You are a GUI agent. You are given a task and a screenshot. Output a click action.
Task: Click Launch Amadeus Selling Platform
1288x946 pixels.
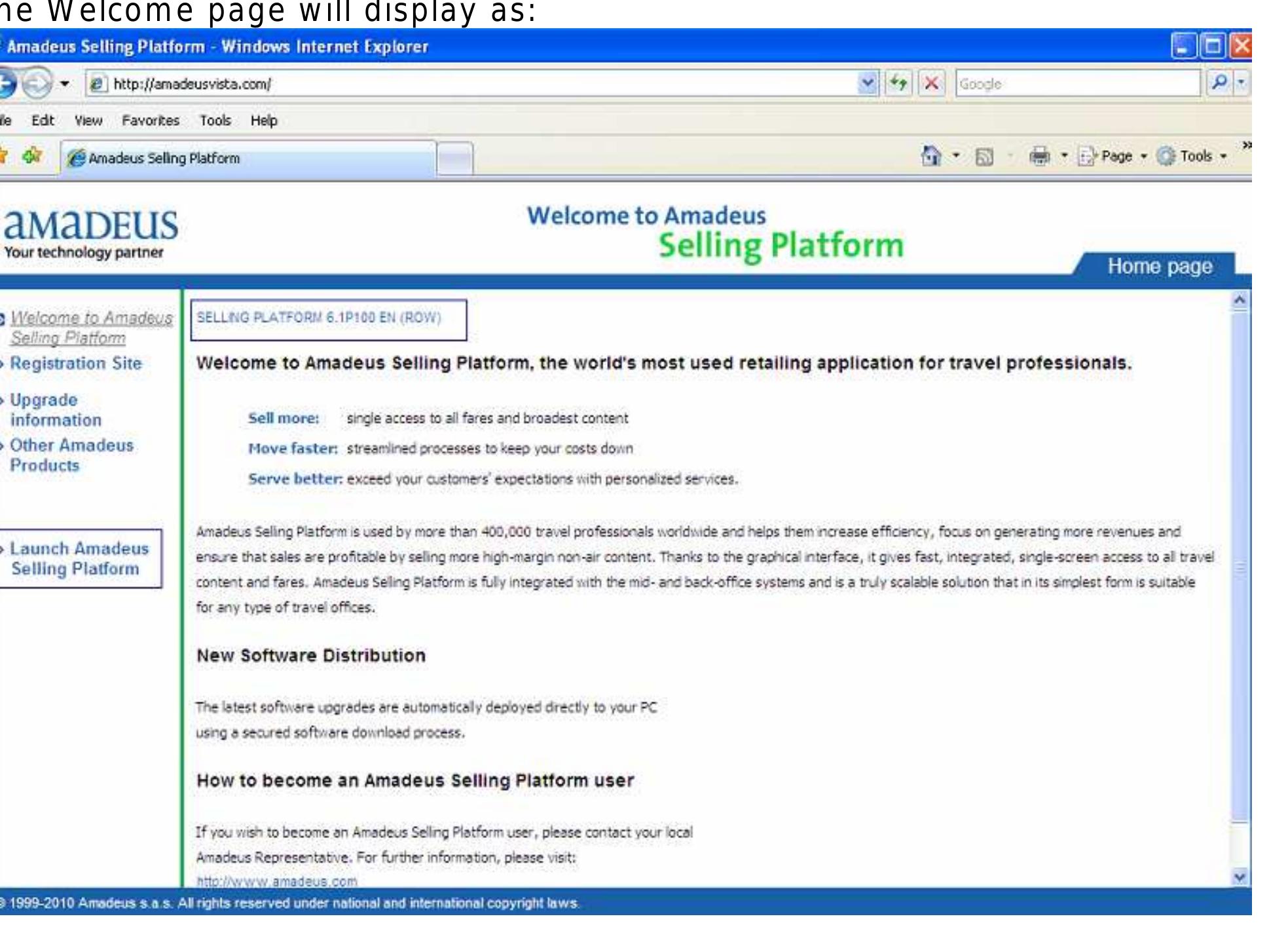pos(80,558)
